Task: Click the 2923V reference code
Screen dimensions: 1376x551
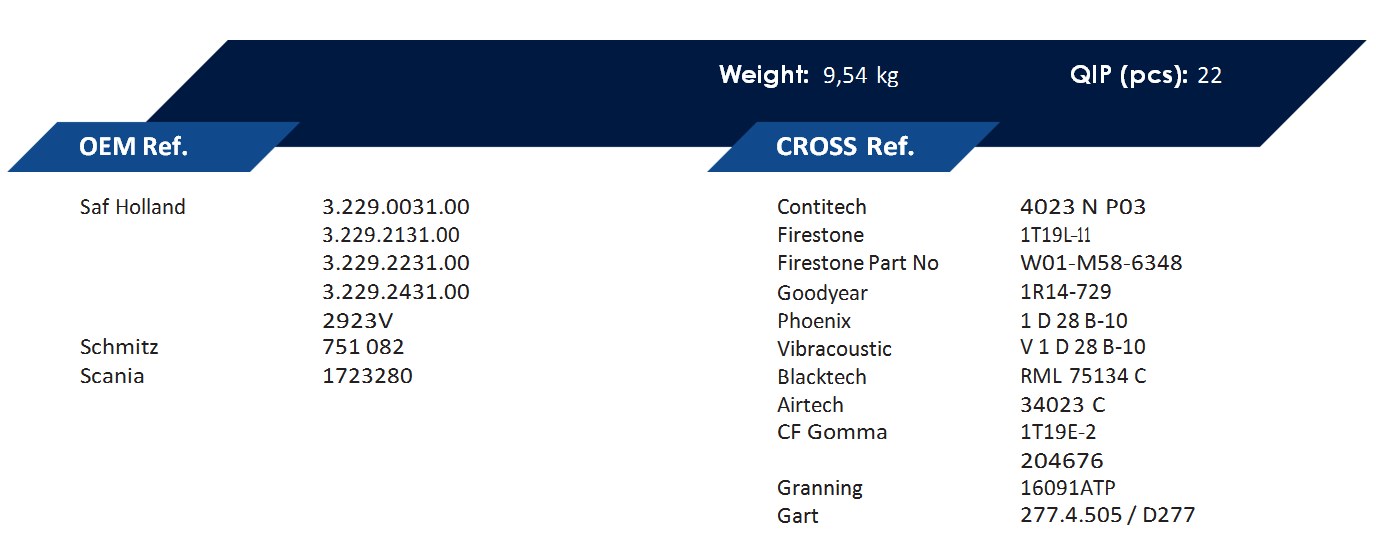Action: click(x=355, y=320)
